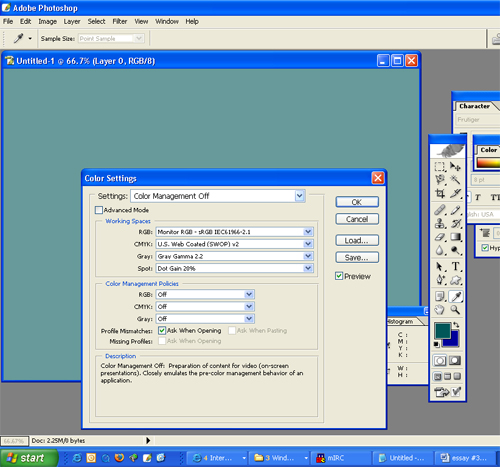
Task: Toggle the Hyphenate checkbox in Paragraph panel
Action: point(485,248)
